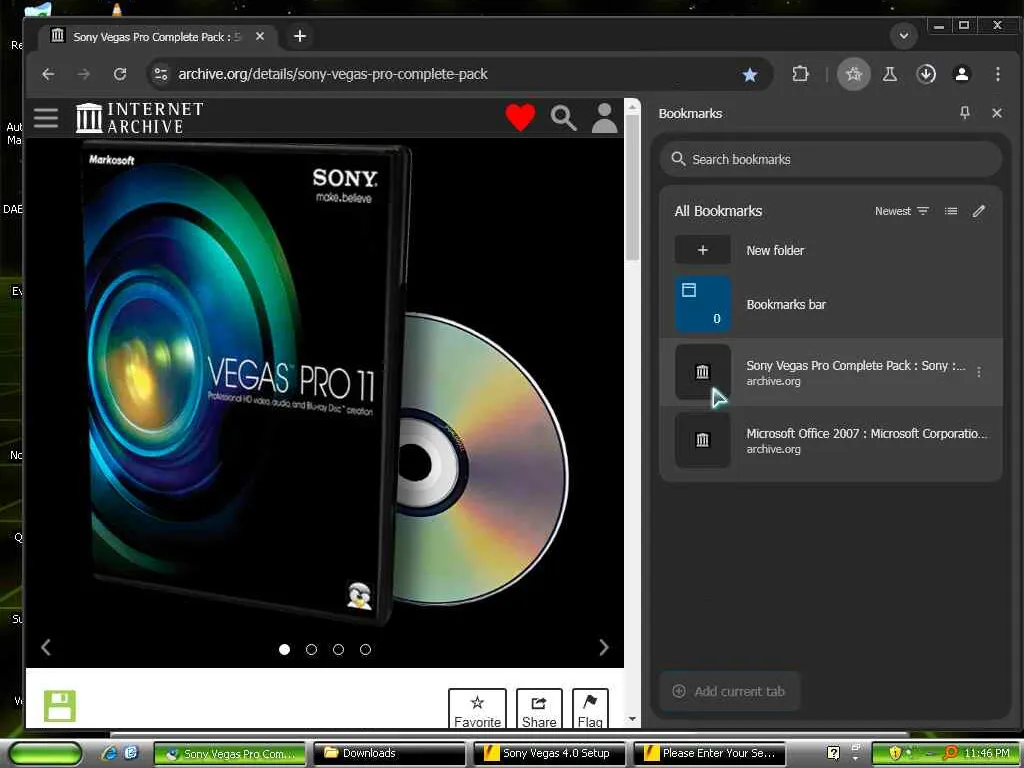1024x768 pixels.
Task: Click the Internet Archive logo
Action: (139, 118)
